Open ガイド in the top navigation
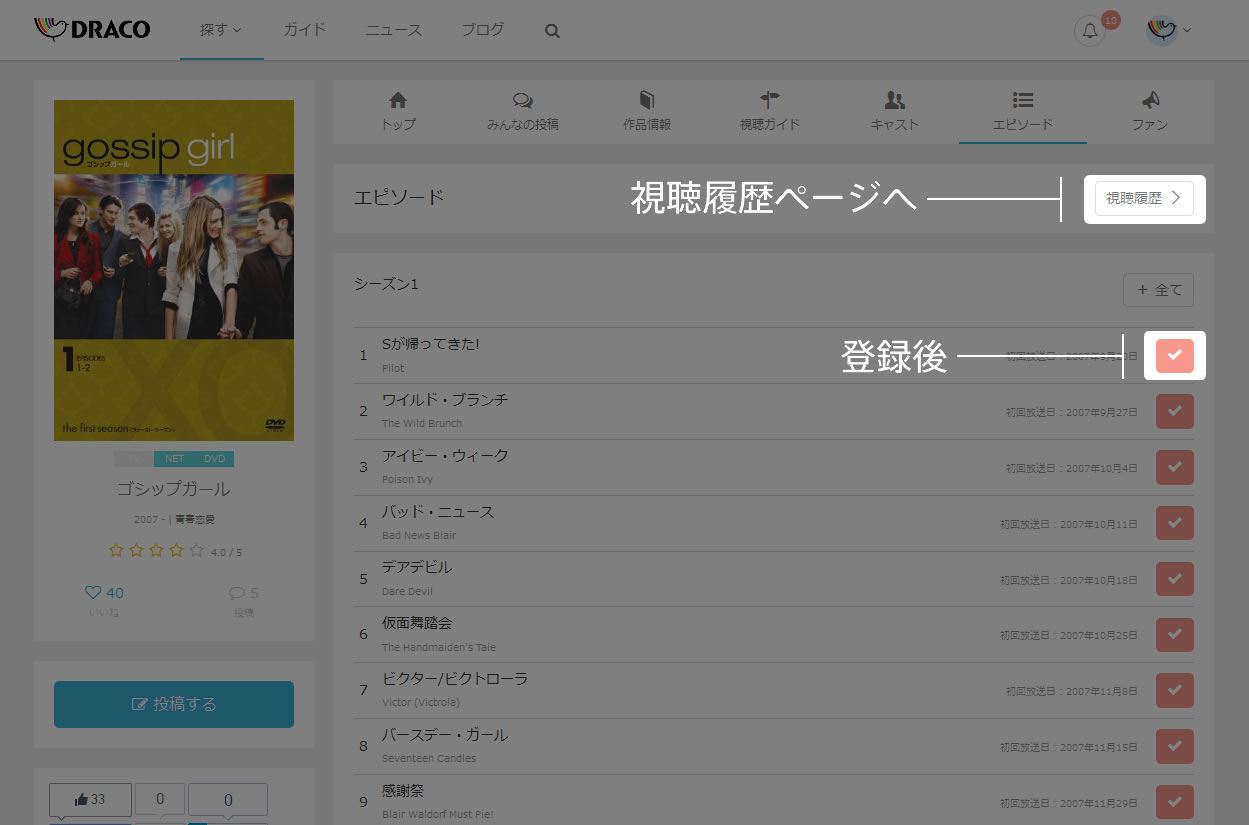The height and width of the screenshot is (825, 1249). point(304,30)
